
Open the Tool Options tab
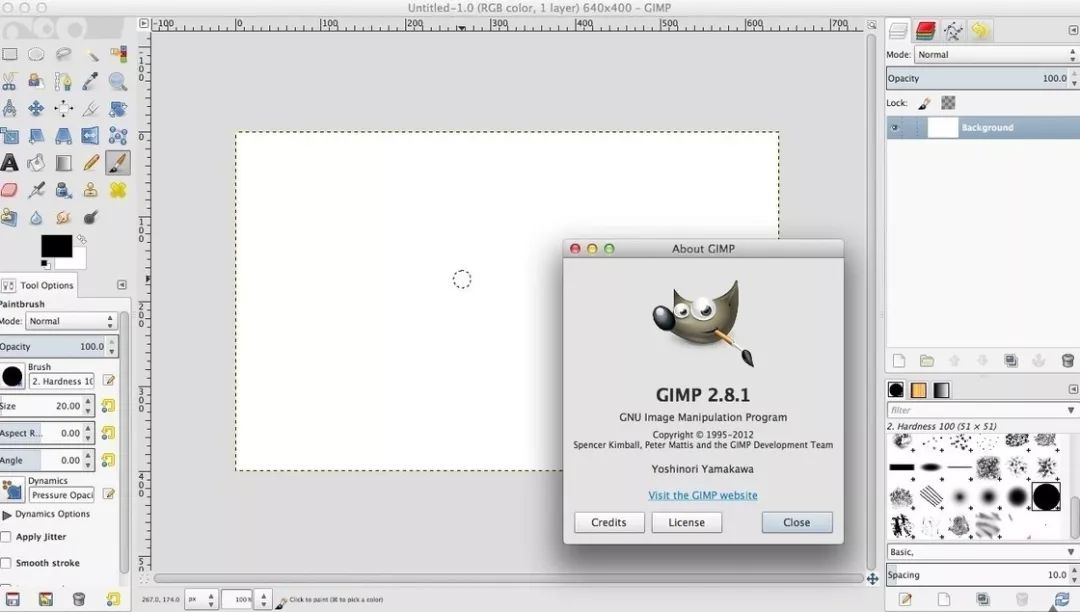point(38,285)
